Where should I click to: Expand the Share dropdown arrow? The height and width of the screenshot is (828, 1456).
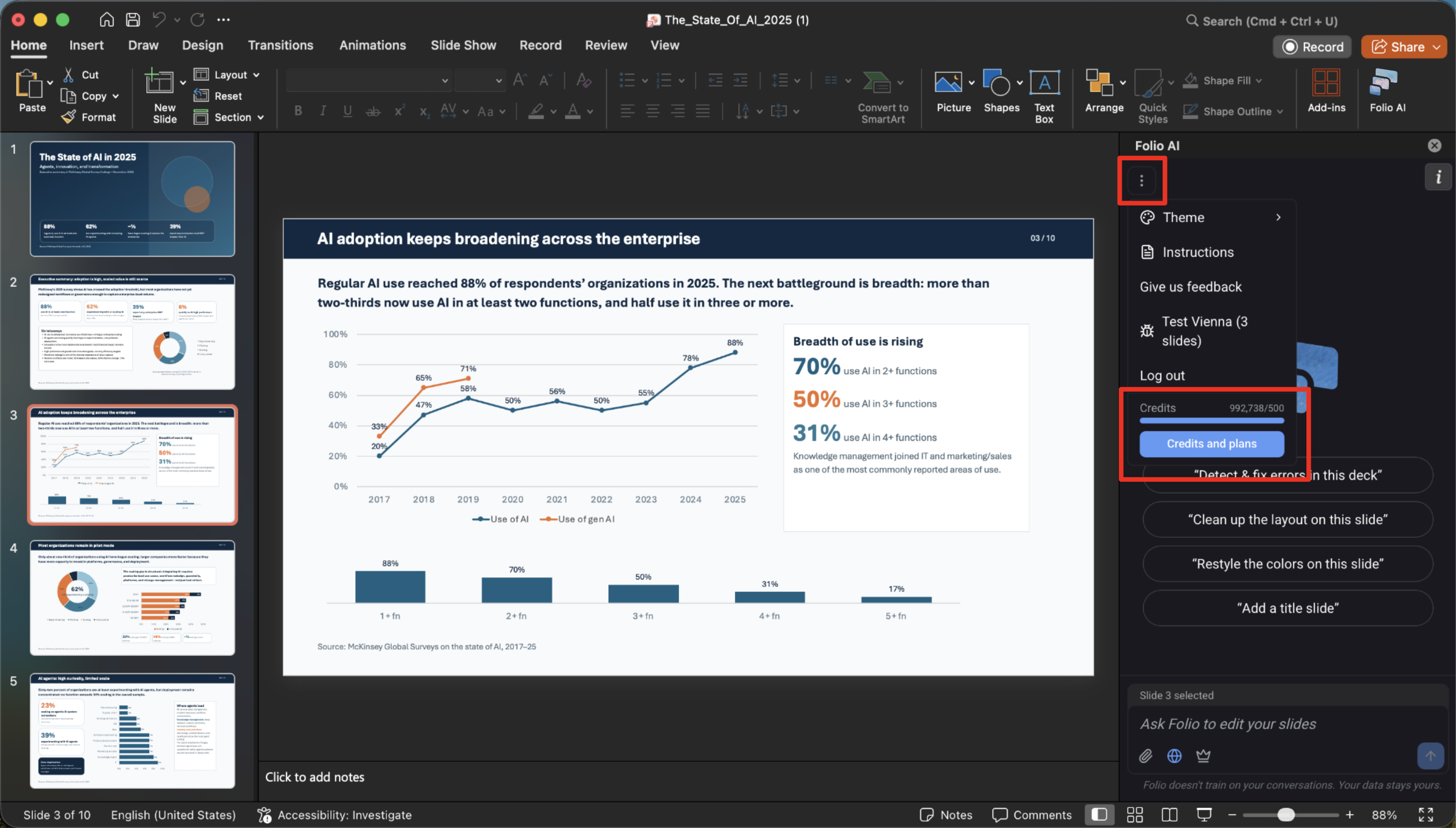[x=1437, y=47]
